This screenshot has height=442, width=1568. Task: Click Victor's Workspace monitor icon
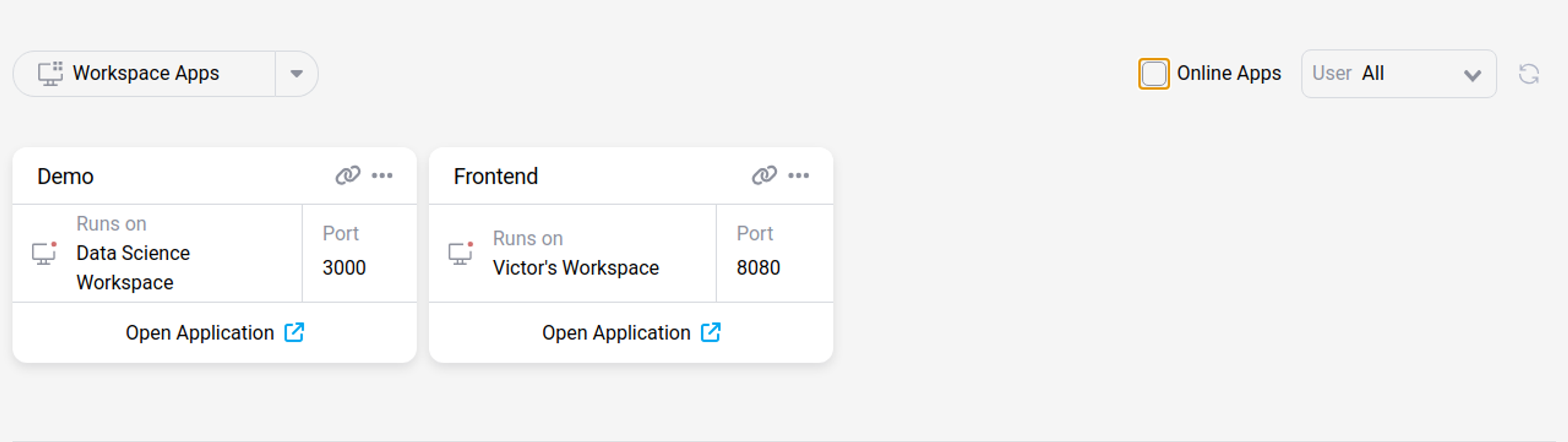click(460, 254)
